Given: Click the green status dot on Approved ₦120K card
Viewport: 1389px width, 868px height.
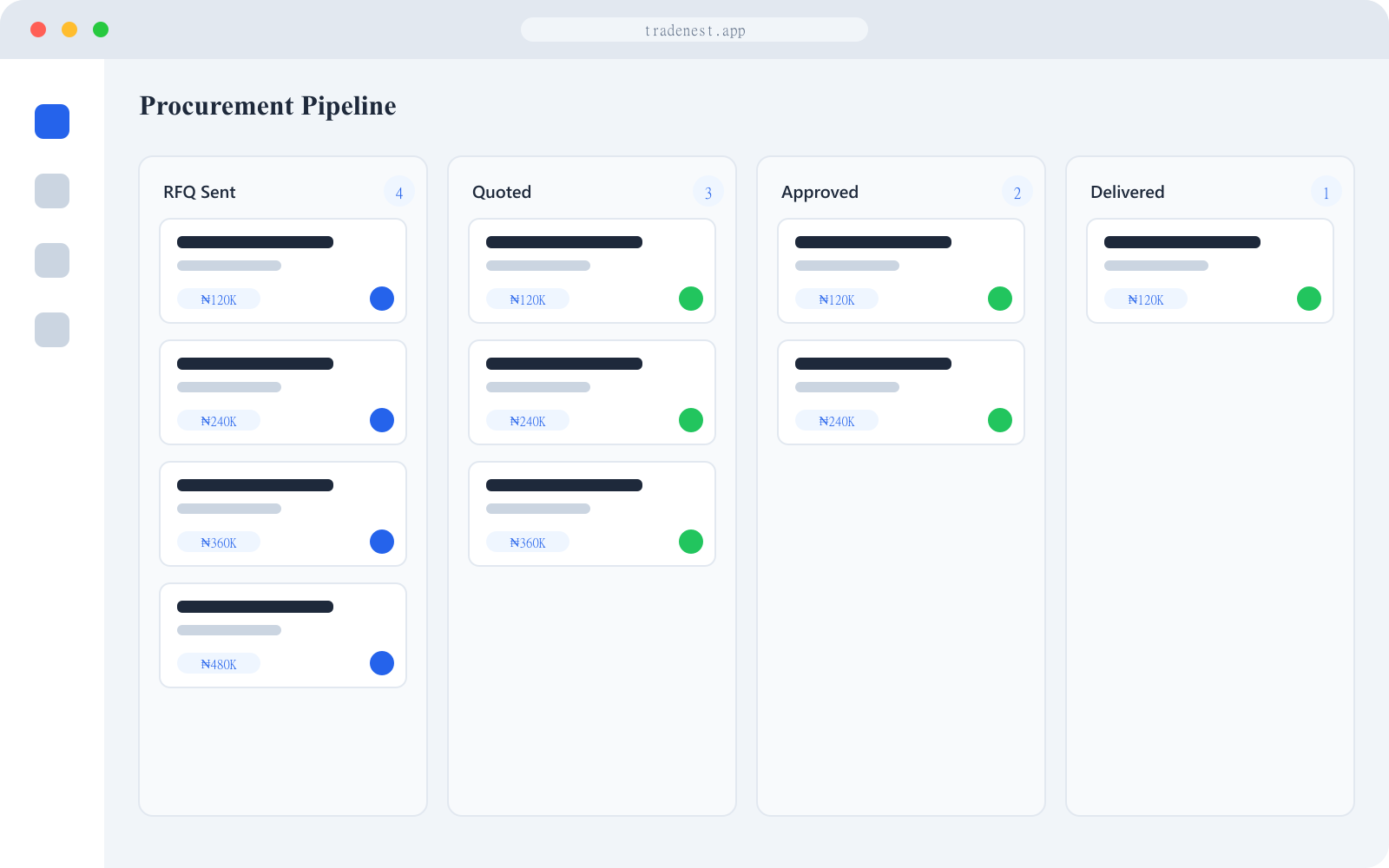Looking at the screenshot, I should click(x=1000, y=299).
